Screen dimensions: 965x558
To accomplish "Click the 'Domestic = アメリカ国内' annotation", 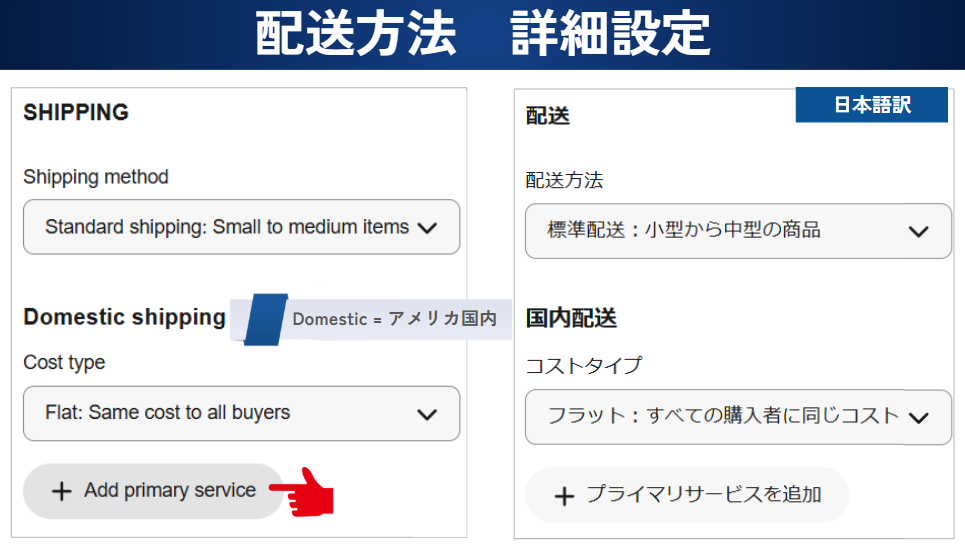I will [394, 319].
